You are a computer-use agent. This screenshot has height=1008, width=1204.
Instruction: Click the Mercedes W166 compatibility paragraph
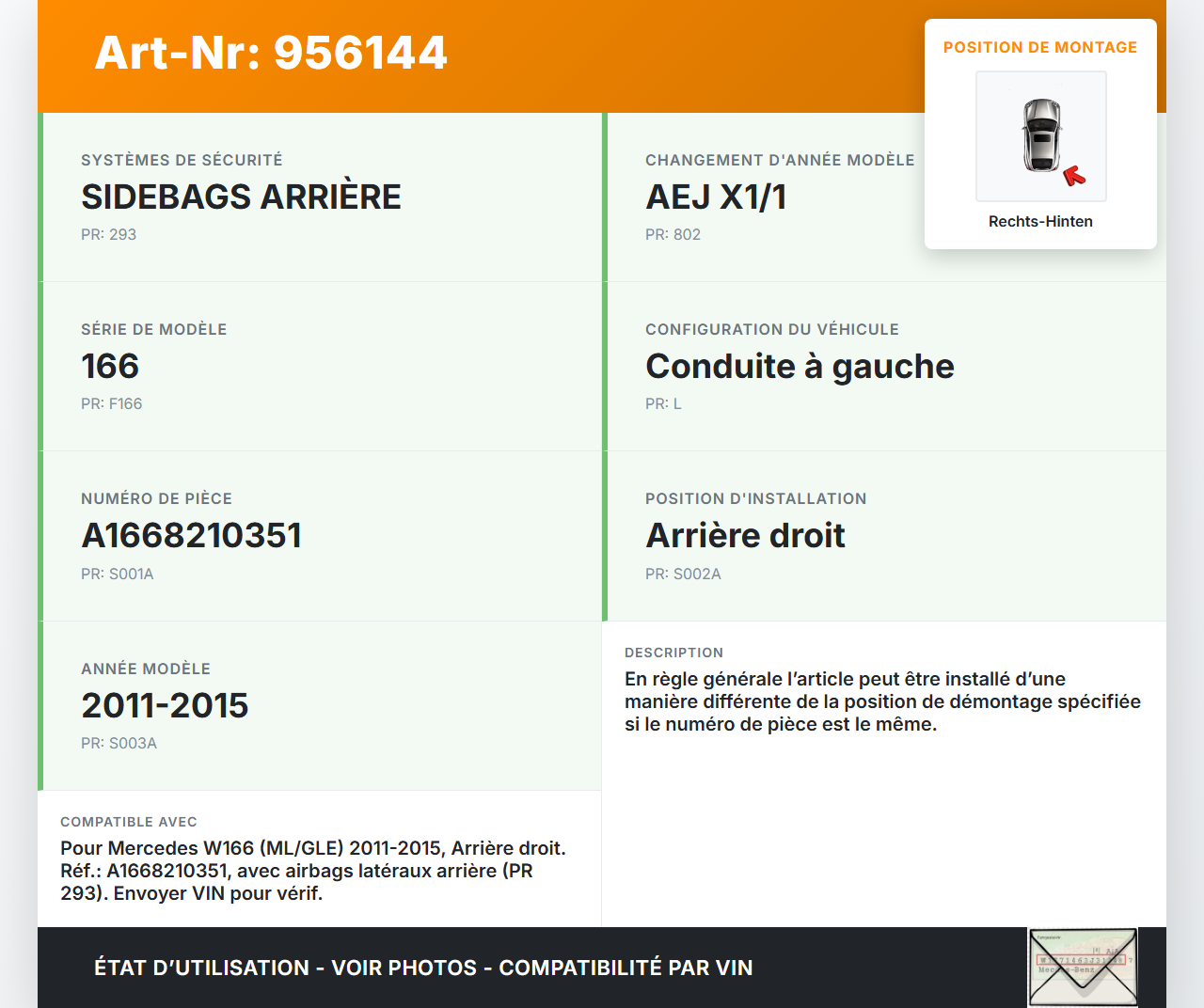pos(313,871)
